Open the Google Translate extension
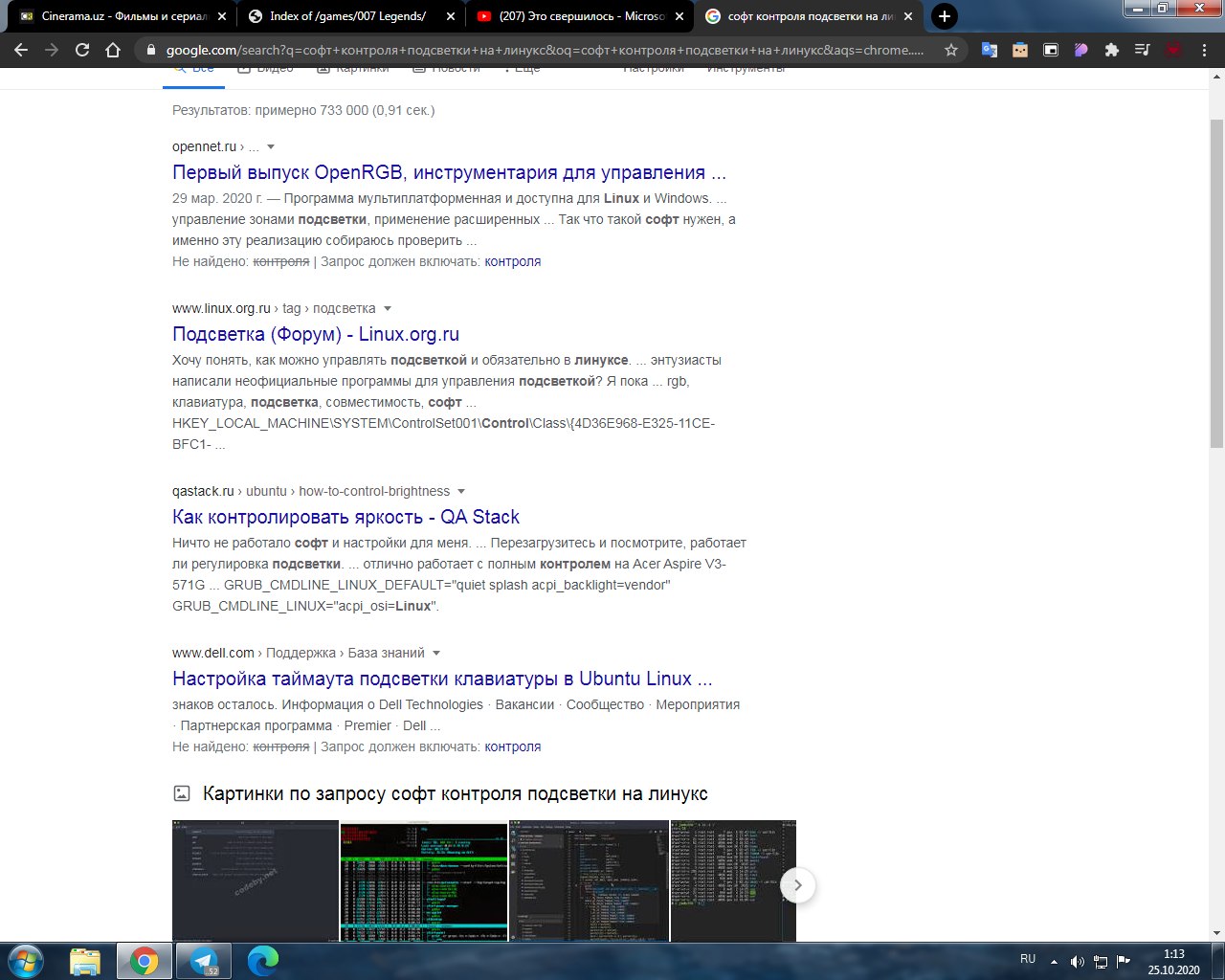 coord(990,50)
